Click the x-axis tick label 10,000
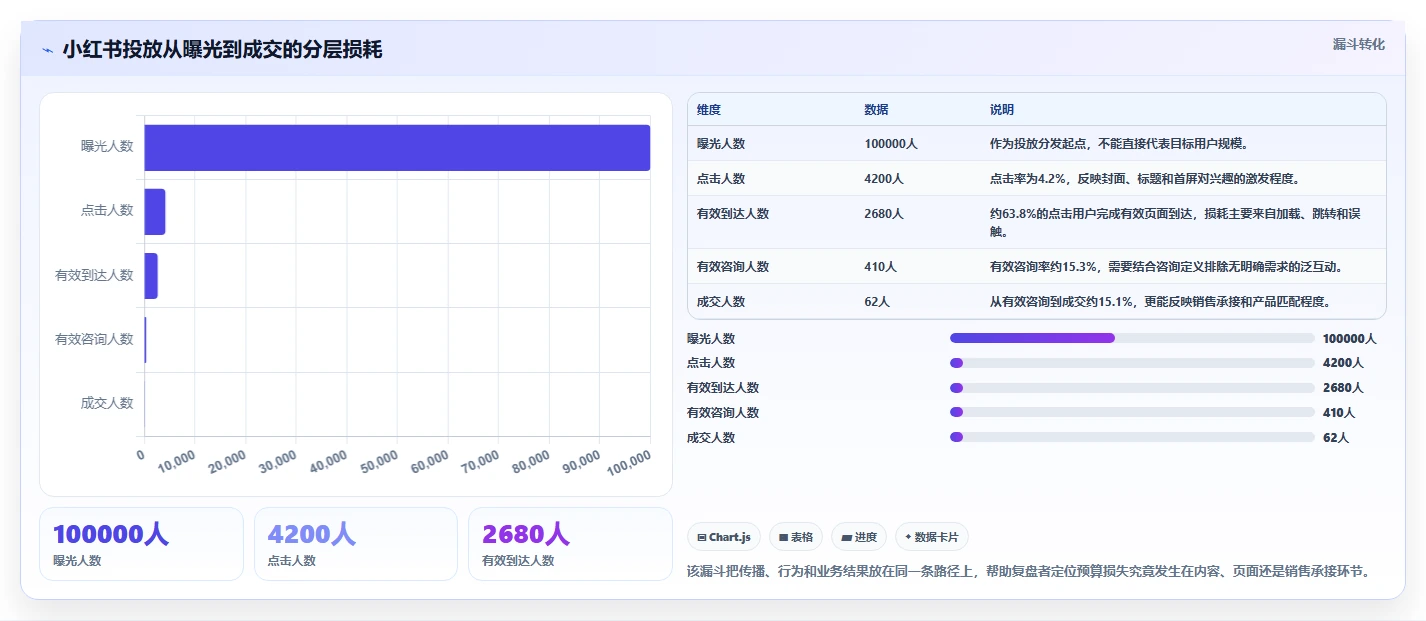The height and width of the screenshot is (621, 1426). pyautogui.click(x=177, y=461)
